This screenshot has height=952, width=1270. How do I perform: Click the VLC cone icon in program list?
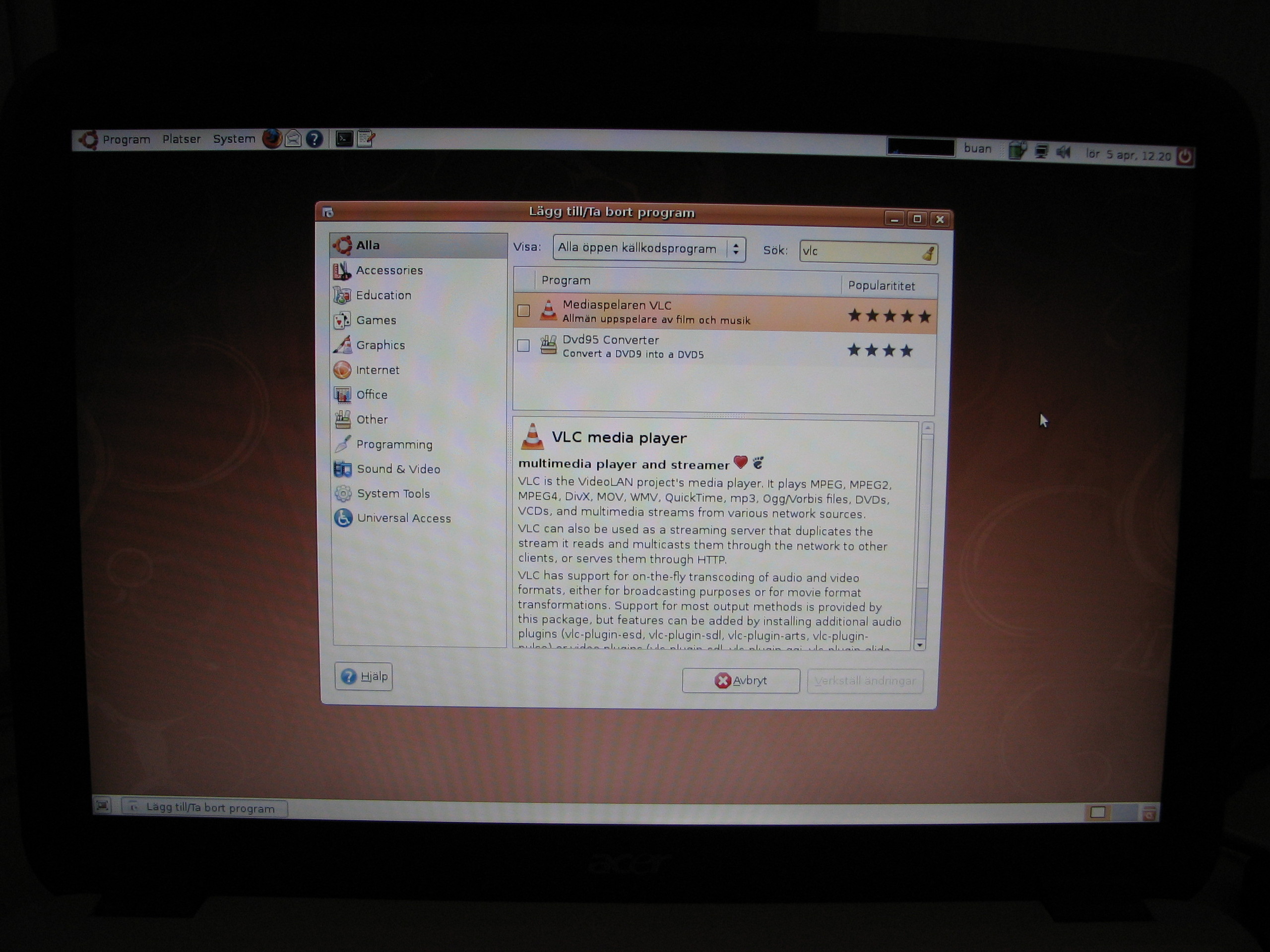coord(548,310)
